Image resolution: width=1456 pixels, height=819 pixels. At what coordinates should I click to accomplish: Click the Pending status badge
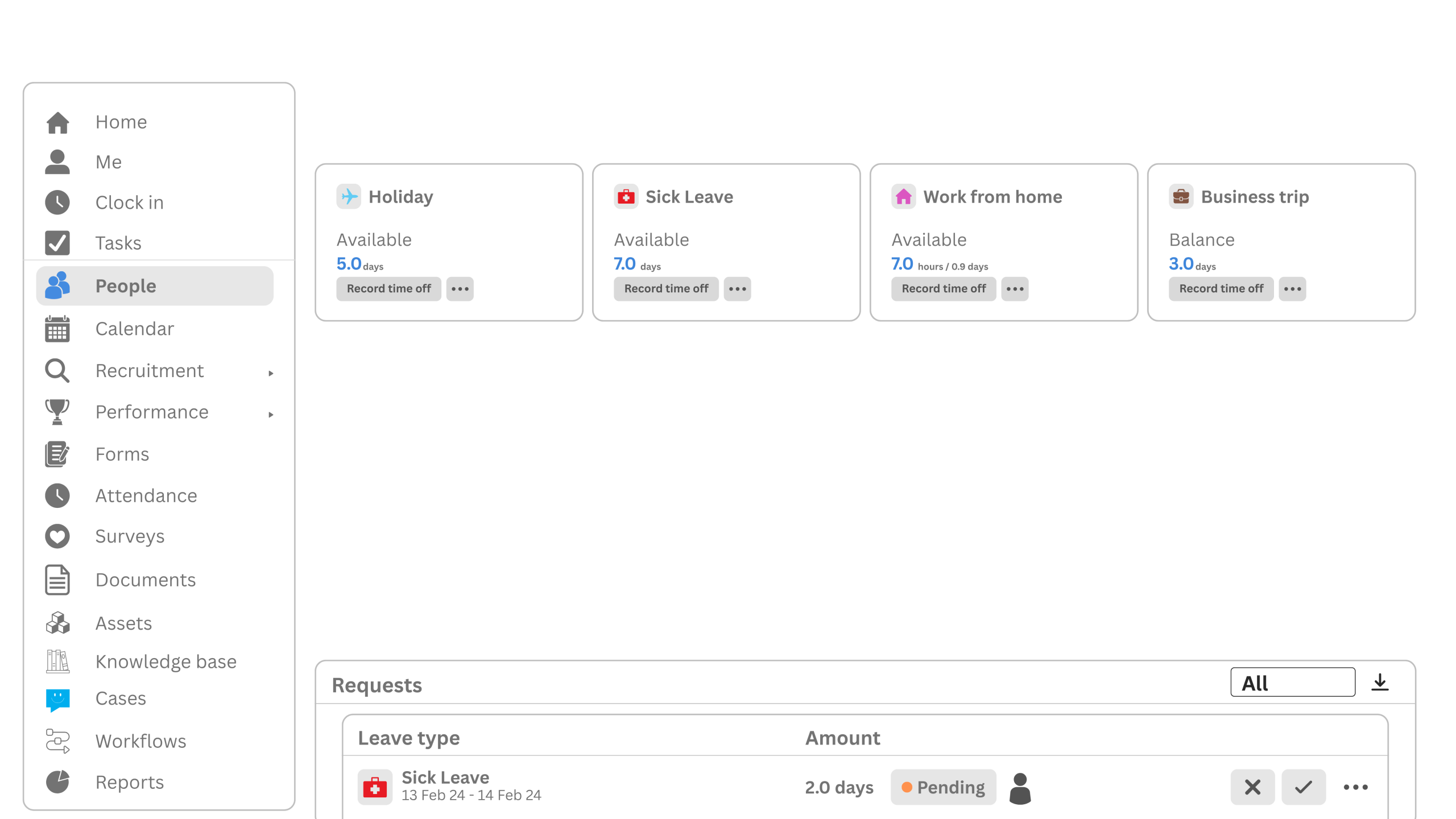pyautogui.click(x=944, y=788)
